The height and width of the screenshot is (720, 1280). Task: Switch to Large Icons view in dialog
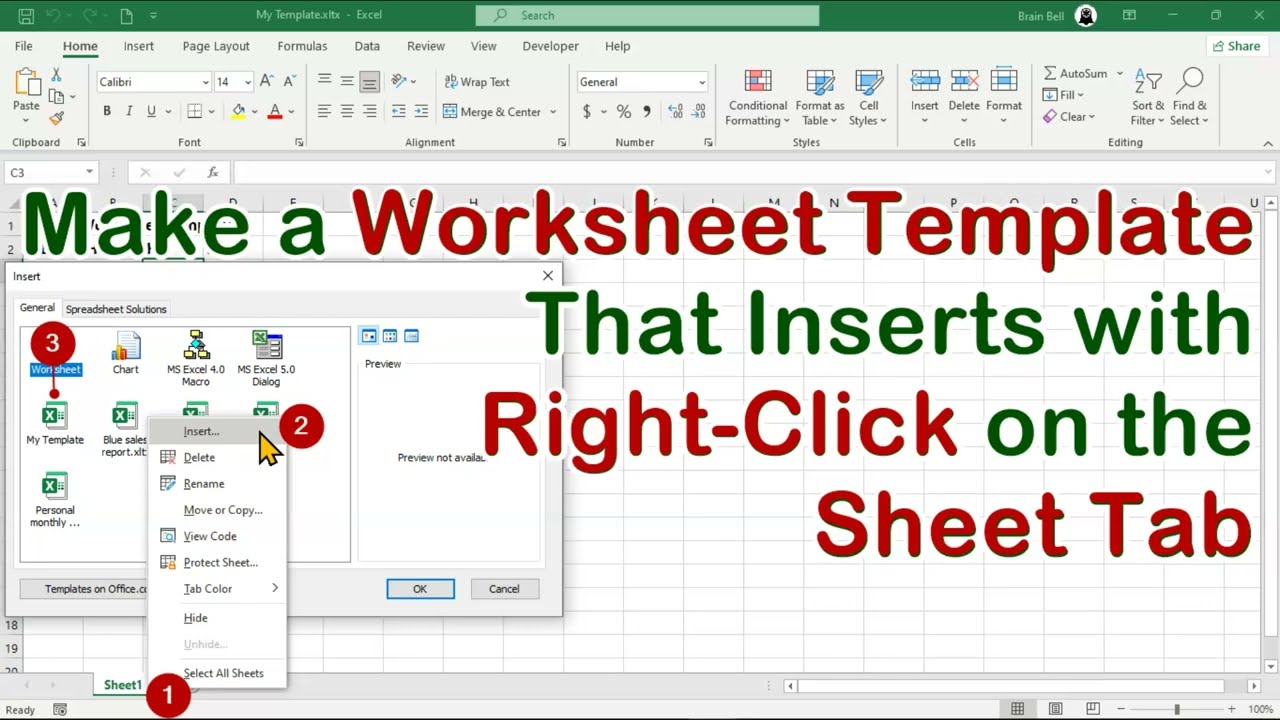tap(369, 336)
